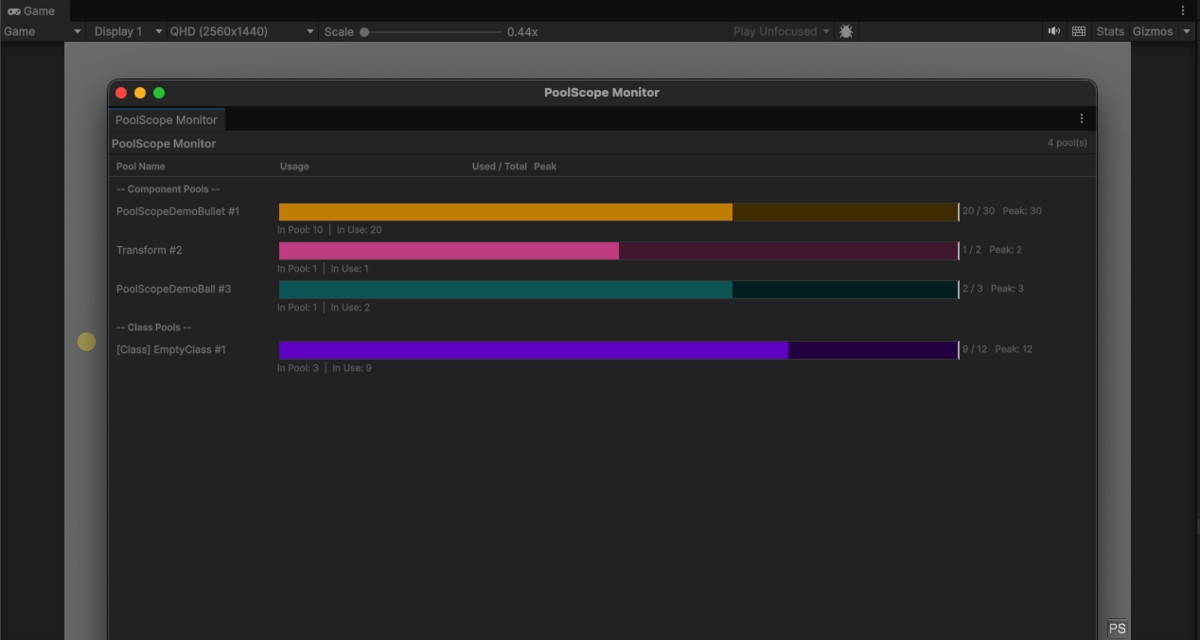Click the PS badge in the corner
This screenshot has height=640, width=1200.
point(1117,629)
